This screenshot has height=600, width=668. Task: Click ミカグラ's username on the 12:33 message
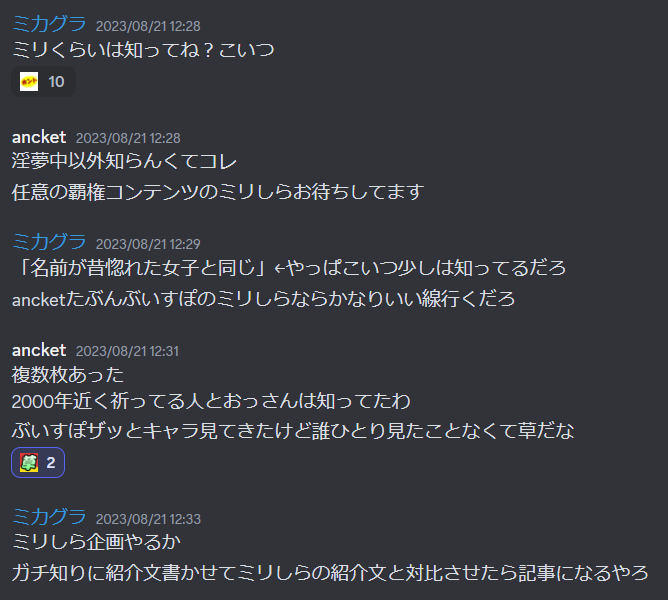tap(49, 517)
